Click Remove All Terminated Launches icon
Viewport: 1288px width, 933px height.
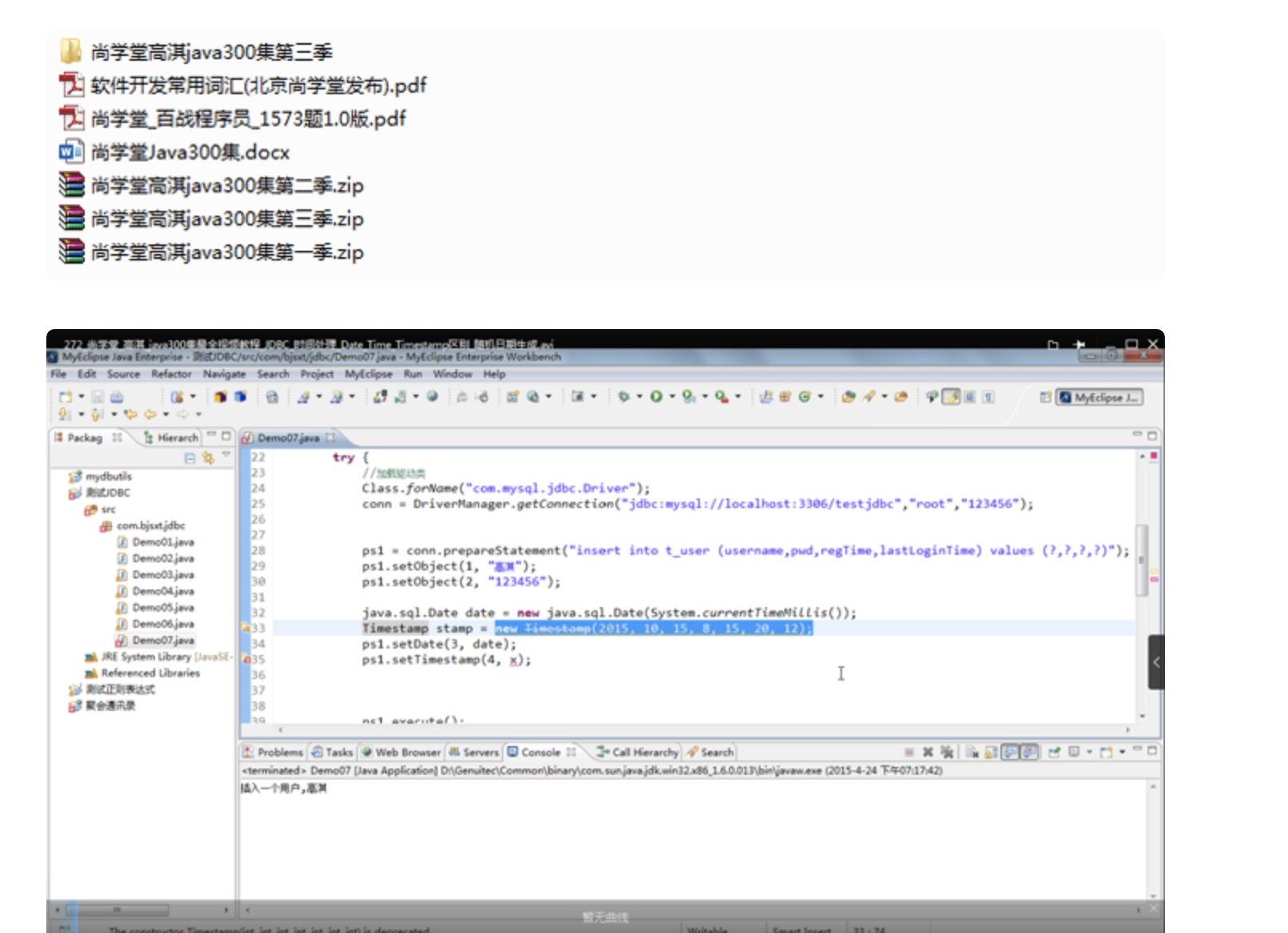pyautogui.click(x=947, y=752)
